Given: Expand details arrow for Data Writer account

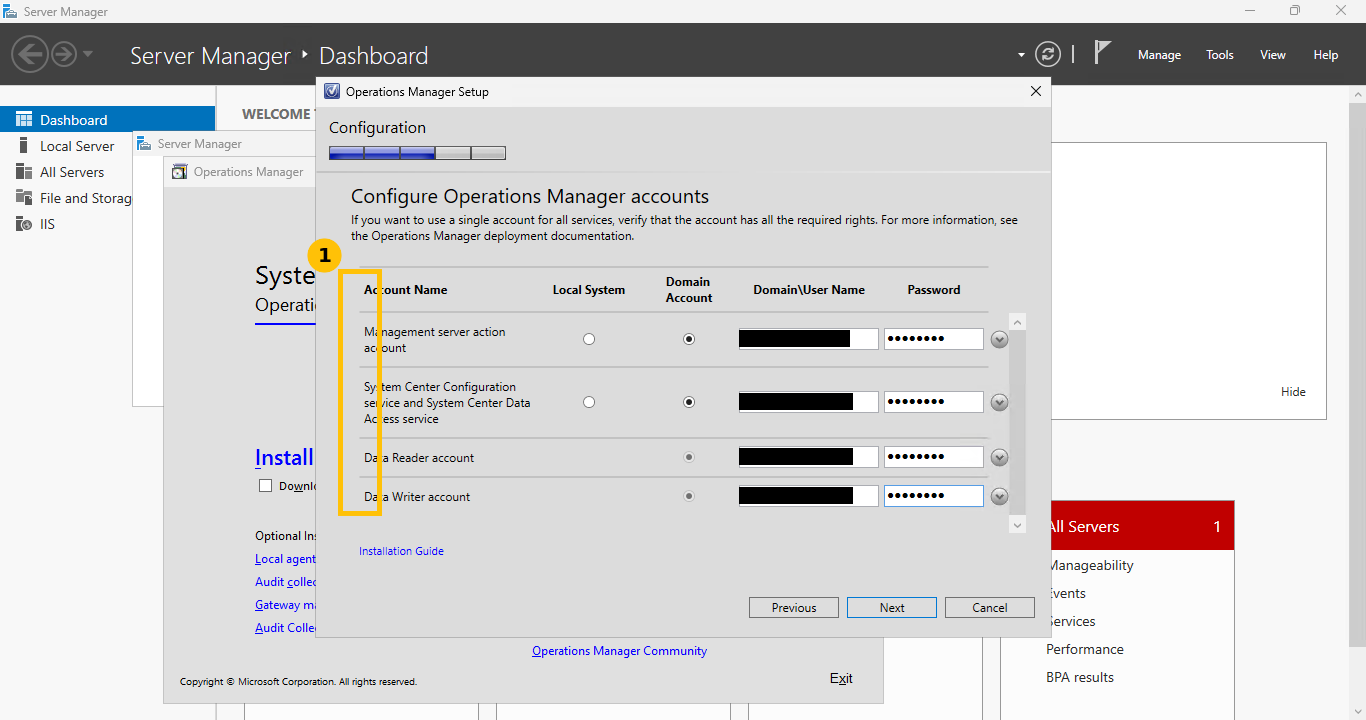Looking at the screenshot, I should [999, 496].
